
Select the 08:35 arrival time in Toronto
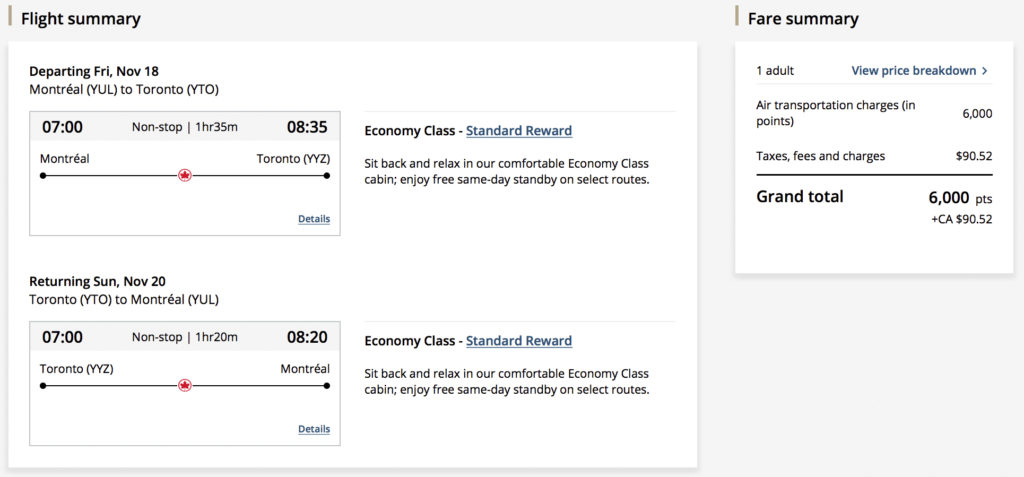(x=308, y=127)
